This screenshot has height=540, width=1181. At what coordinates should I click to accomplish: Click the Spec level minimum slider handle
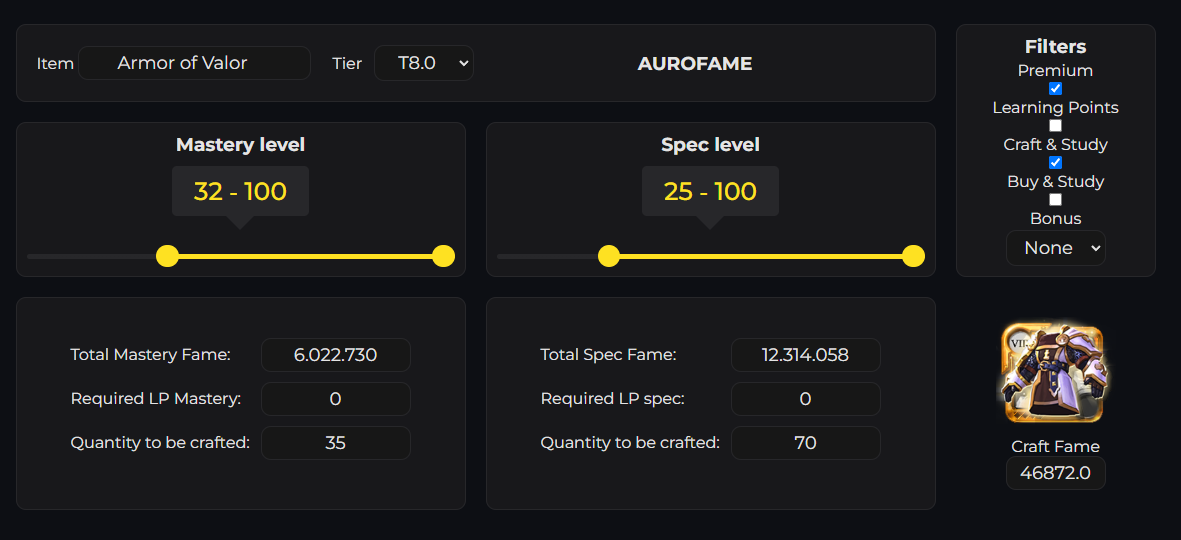(x=609, y=256)
